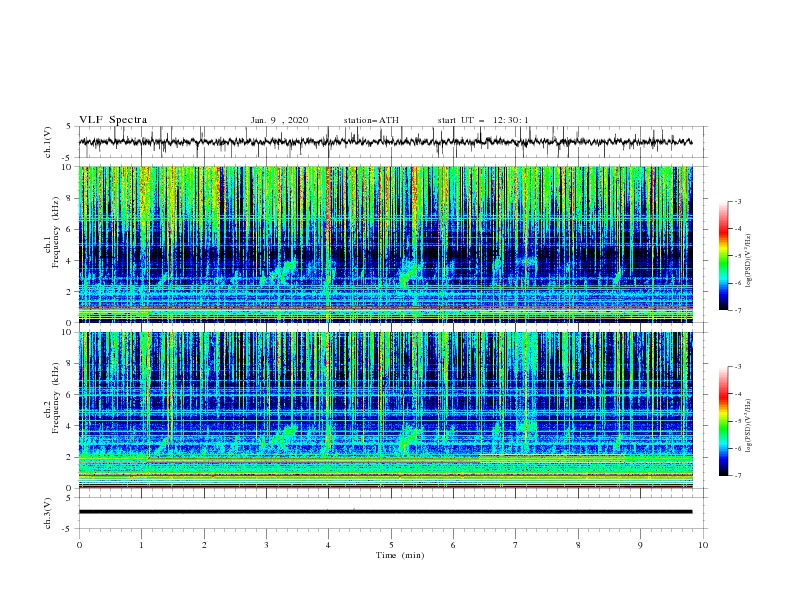Click the "-5" tick on ch.3(V) axis
This screenshot has height=612, width=792.
pos(68,529)
